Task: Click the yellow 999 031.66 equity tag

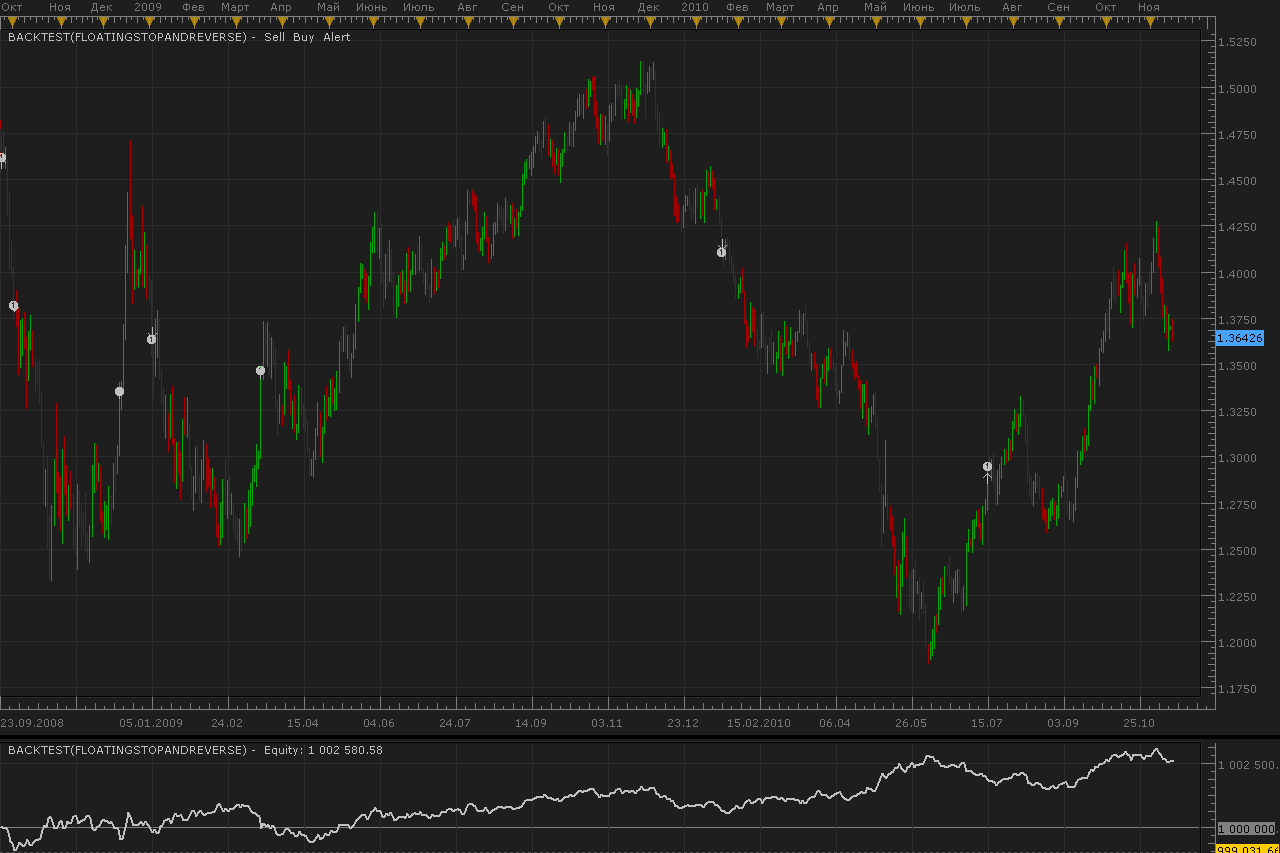Action: pyautogui.click(x=1246, y=848)
